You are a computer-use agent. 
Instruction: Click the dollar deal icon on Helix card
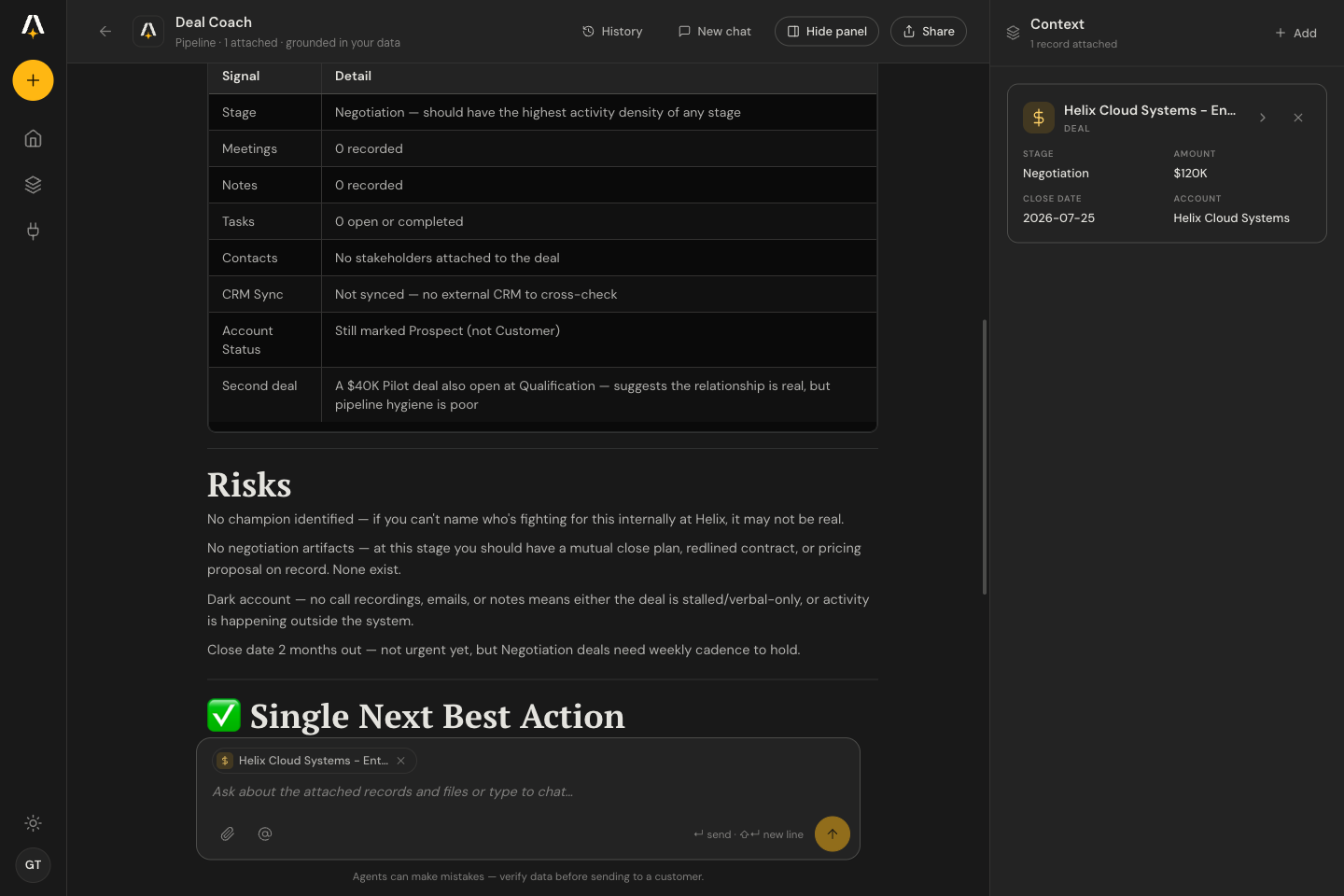[1039, 118]
